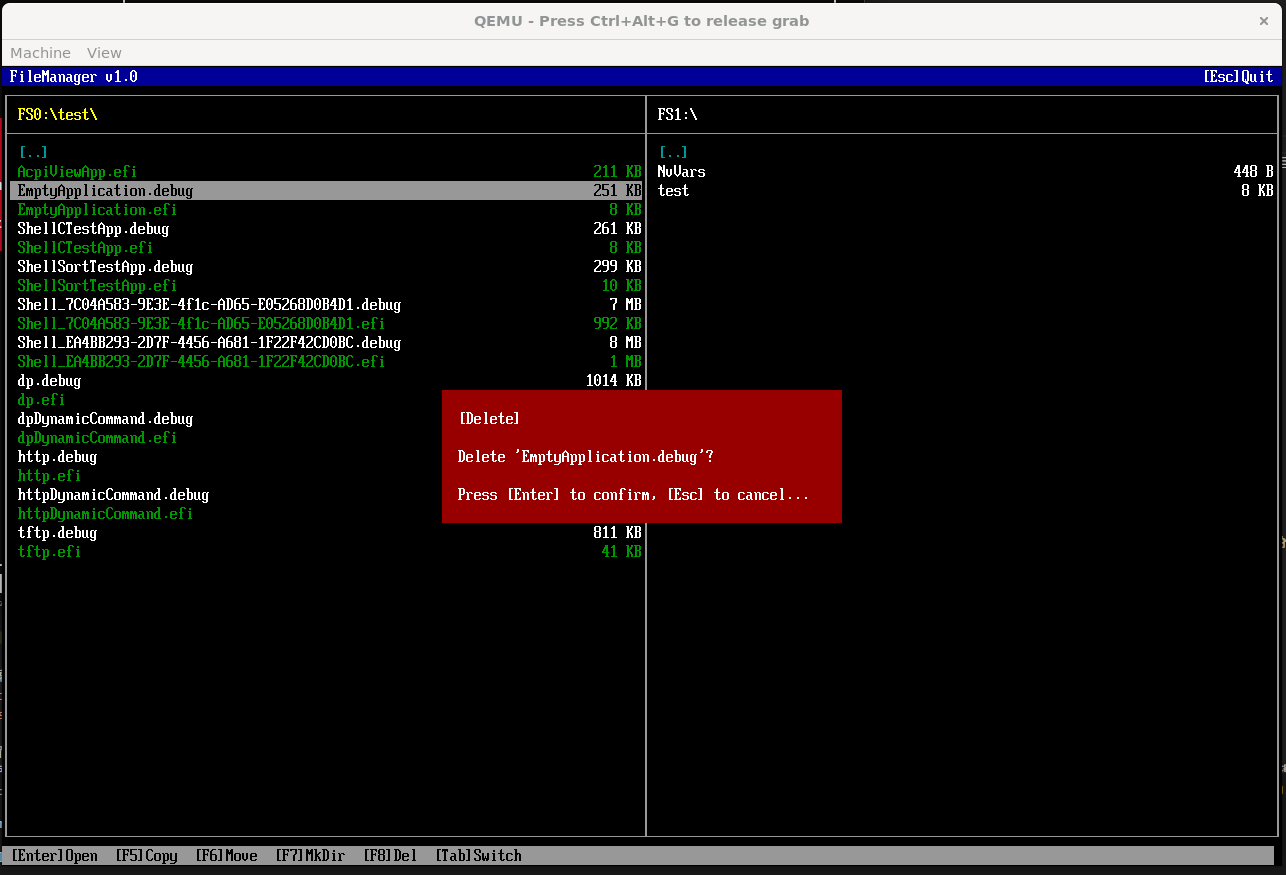Click the right pane parent directory [..]
This screenshot has height=875, width=1286.
673,153
